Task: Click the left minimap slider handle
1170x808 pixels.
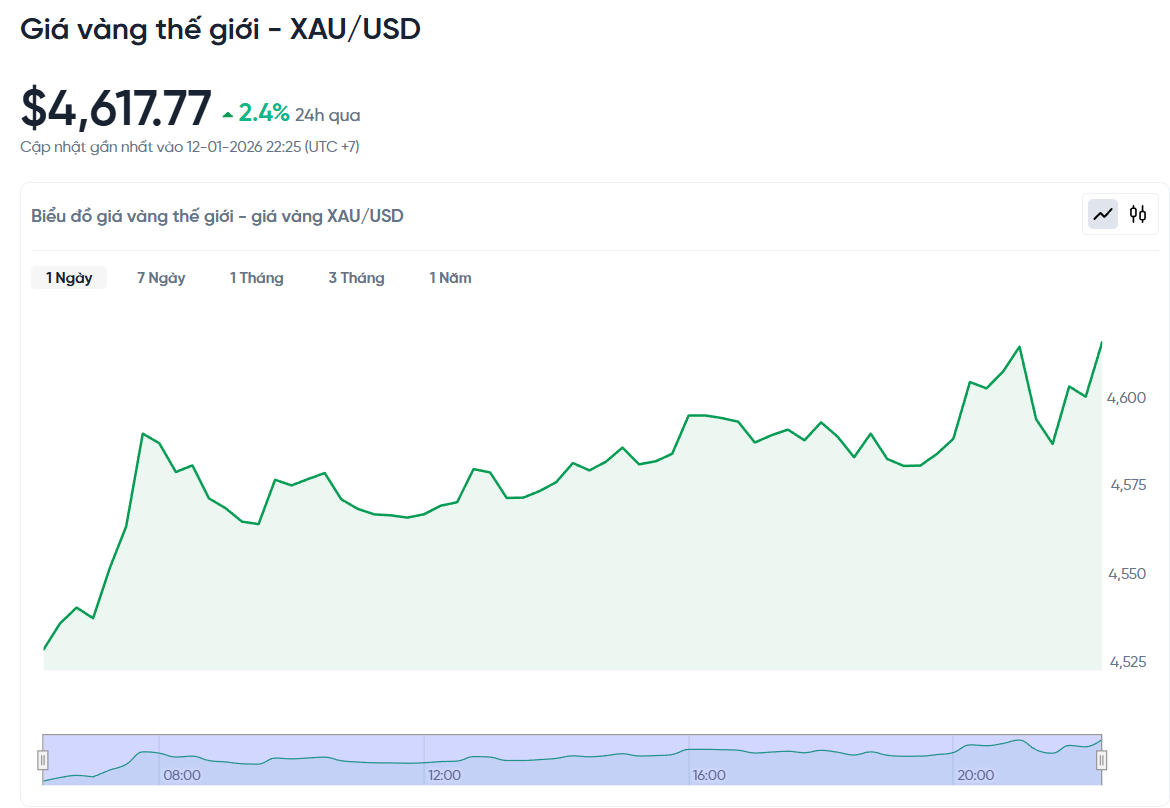Action: point(42,760)
